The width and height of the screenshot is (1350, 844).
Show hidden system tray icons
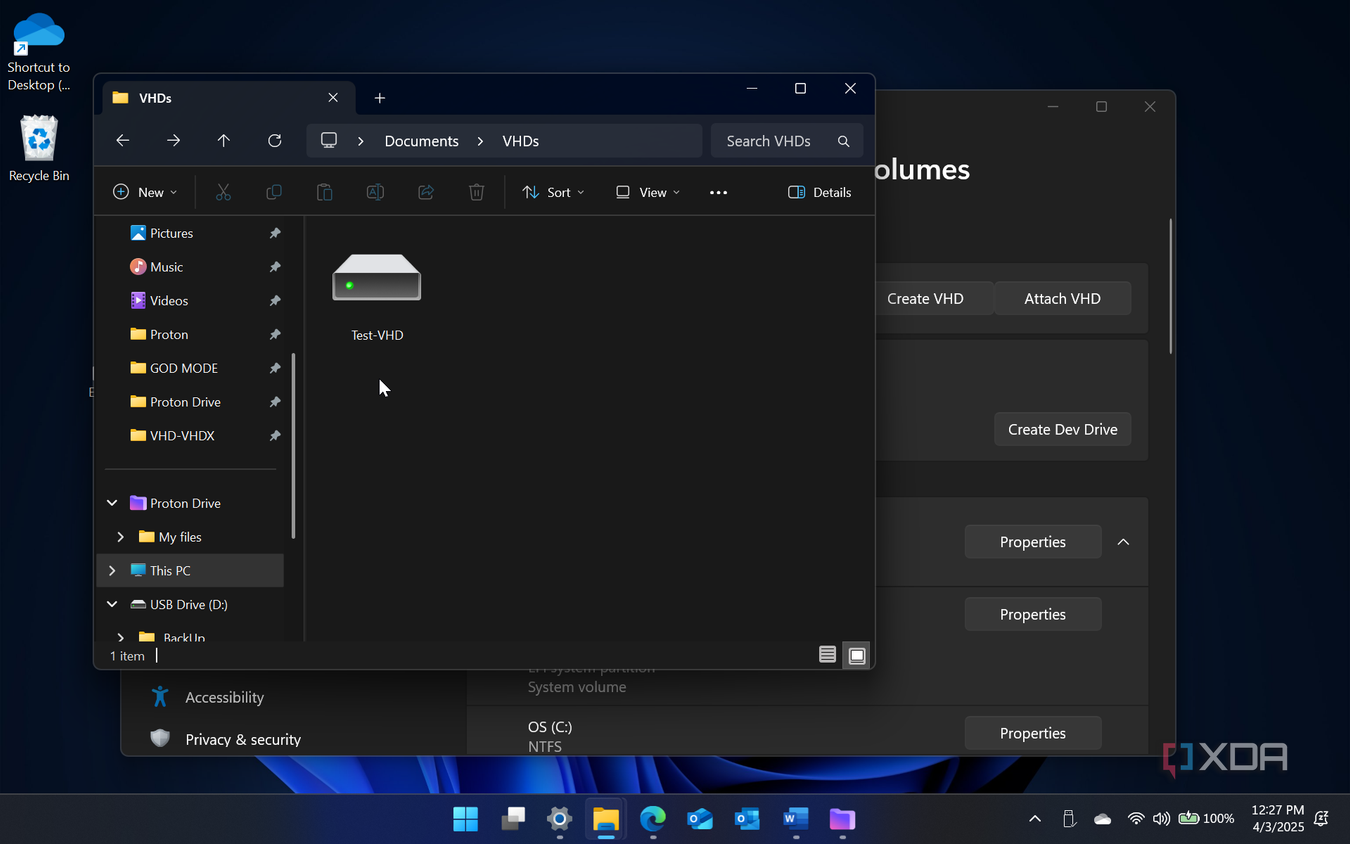tap(1034, 819)
